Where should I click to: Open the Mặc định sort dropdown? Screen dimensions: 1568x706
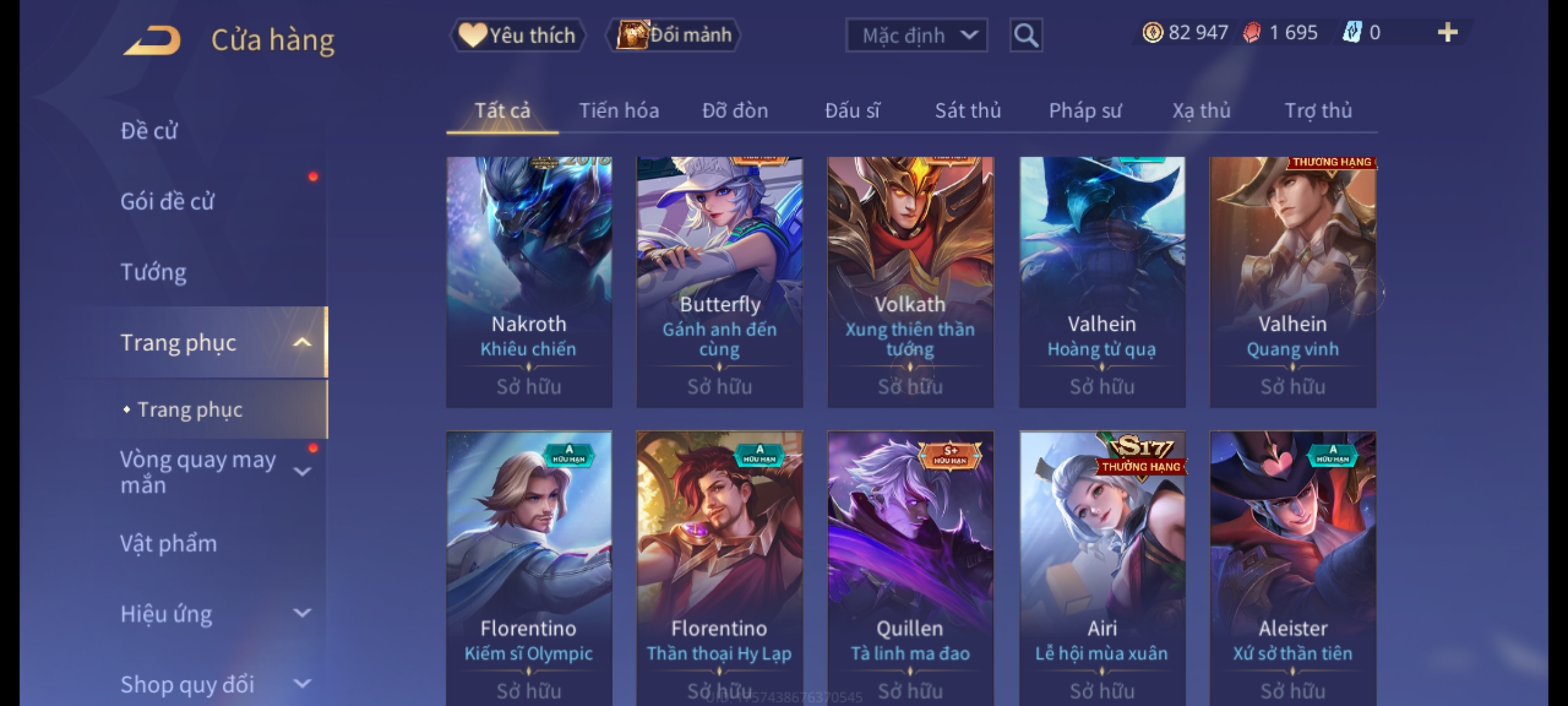[916, 35]
